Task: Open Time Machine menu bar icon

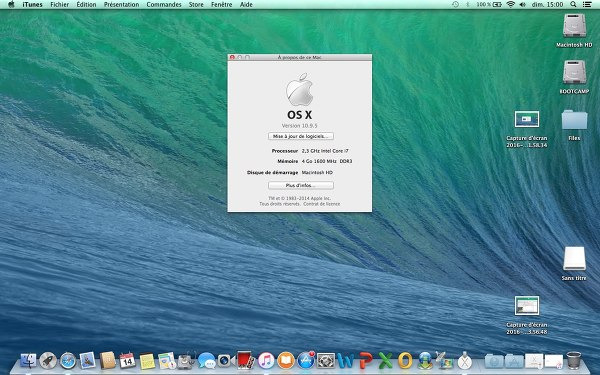Action: click(455, 5)
